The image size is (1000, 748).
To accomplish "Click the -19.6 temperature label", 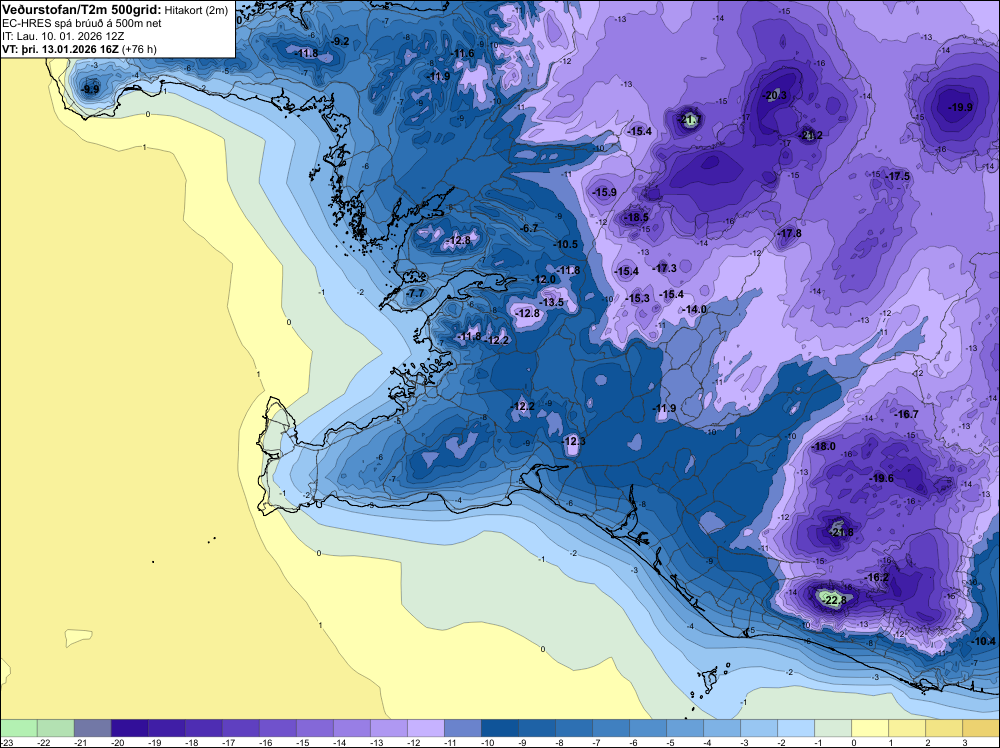I will 881,478.
